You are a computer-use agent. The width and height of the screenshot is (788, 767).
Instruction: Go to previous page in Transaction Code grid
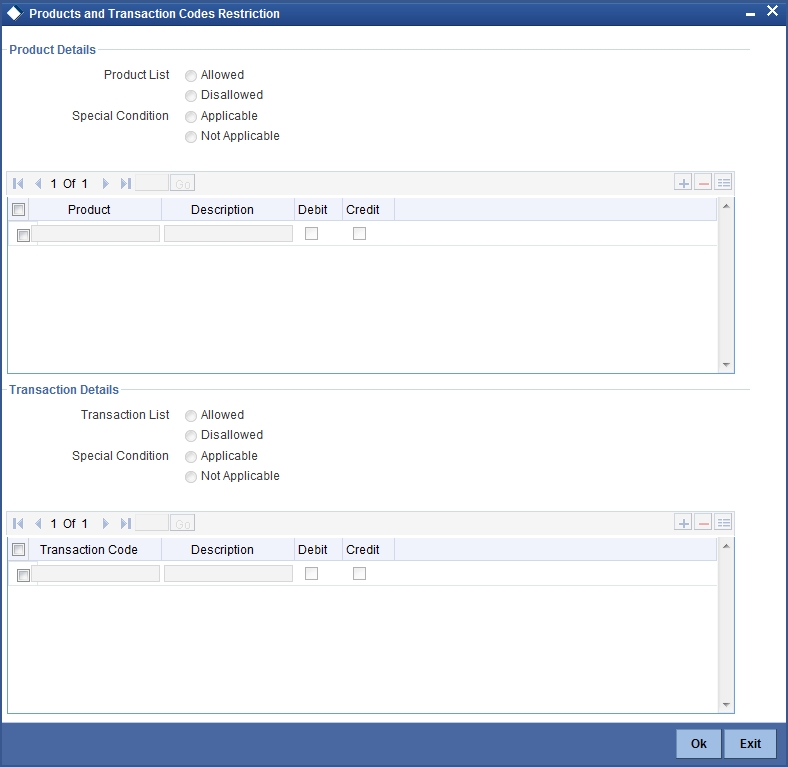point(38,523)
